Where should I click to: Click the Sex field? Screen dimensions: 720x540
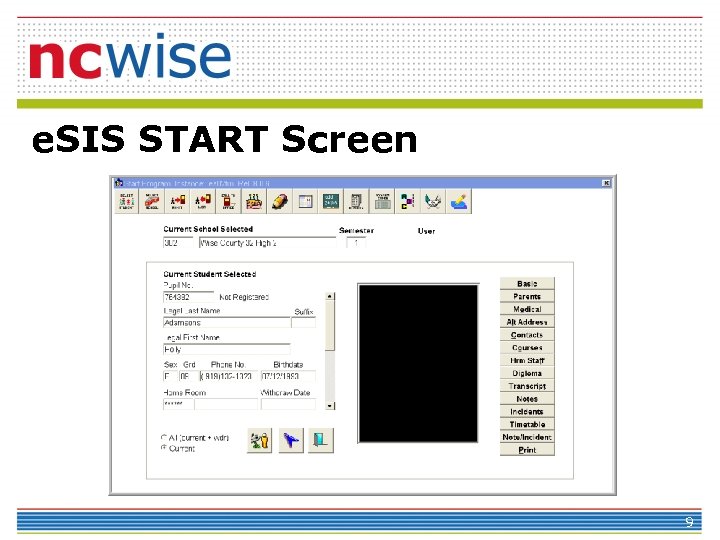169,376
